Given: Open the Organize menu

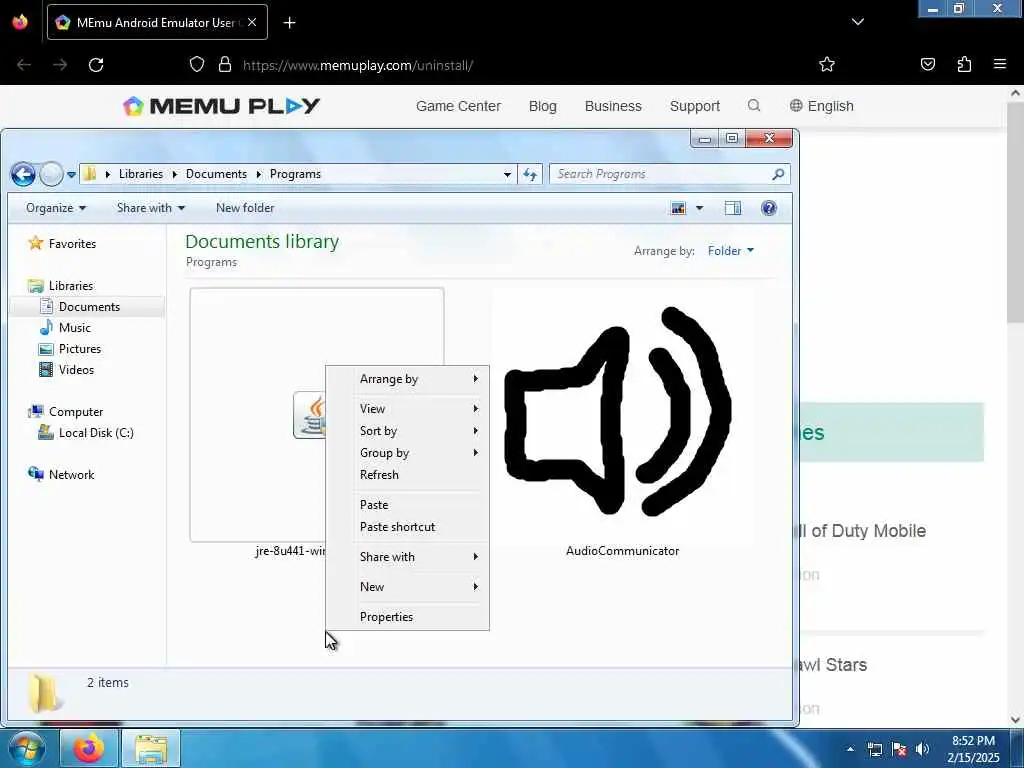Looking at the screenshot, I should click(x=56, y=208).
